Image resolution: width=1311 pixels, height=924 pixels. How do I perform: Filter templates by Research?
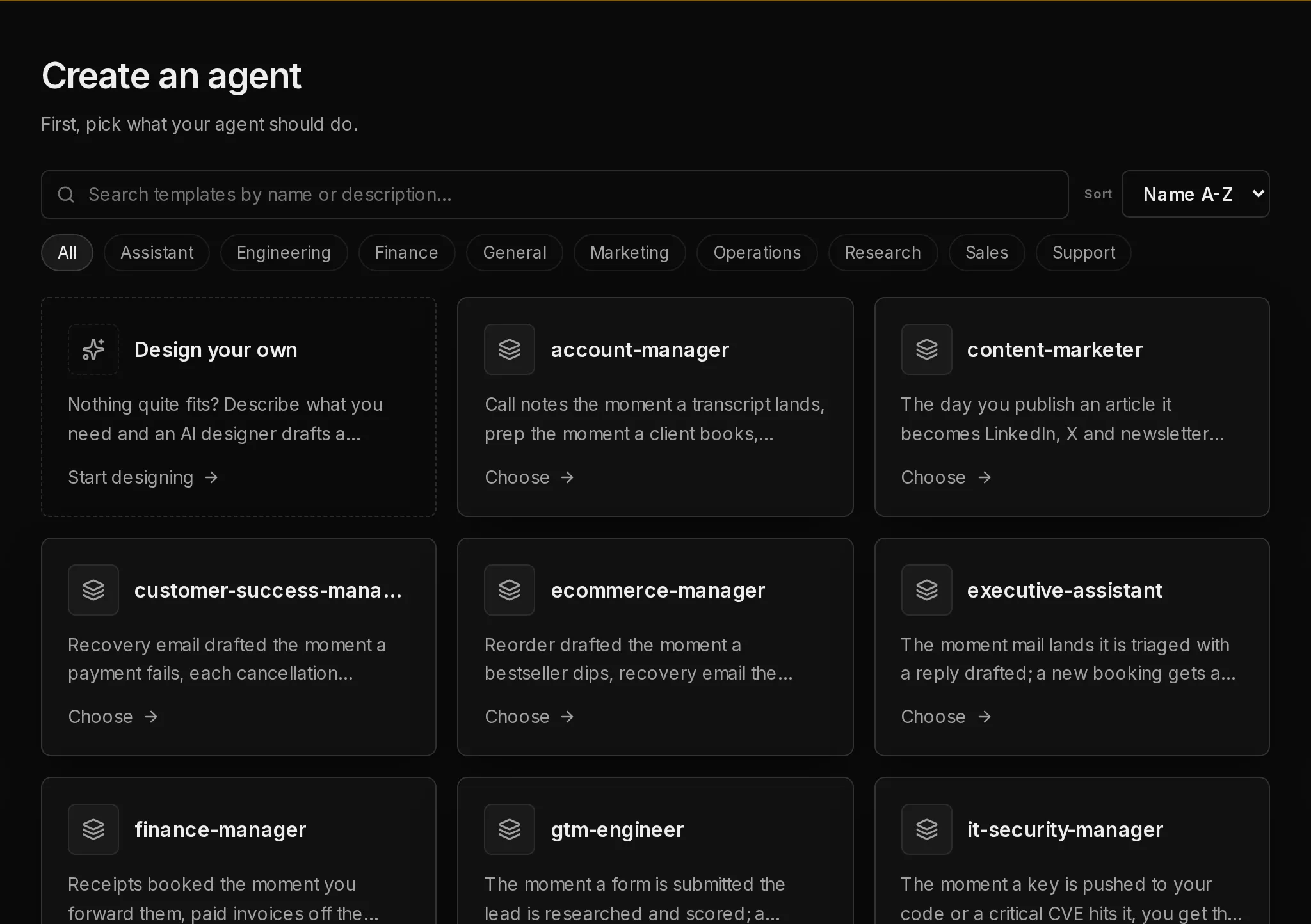click(x=883, y=253)
